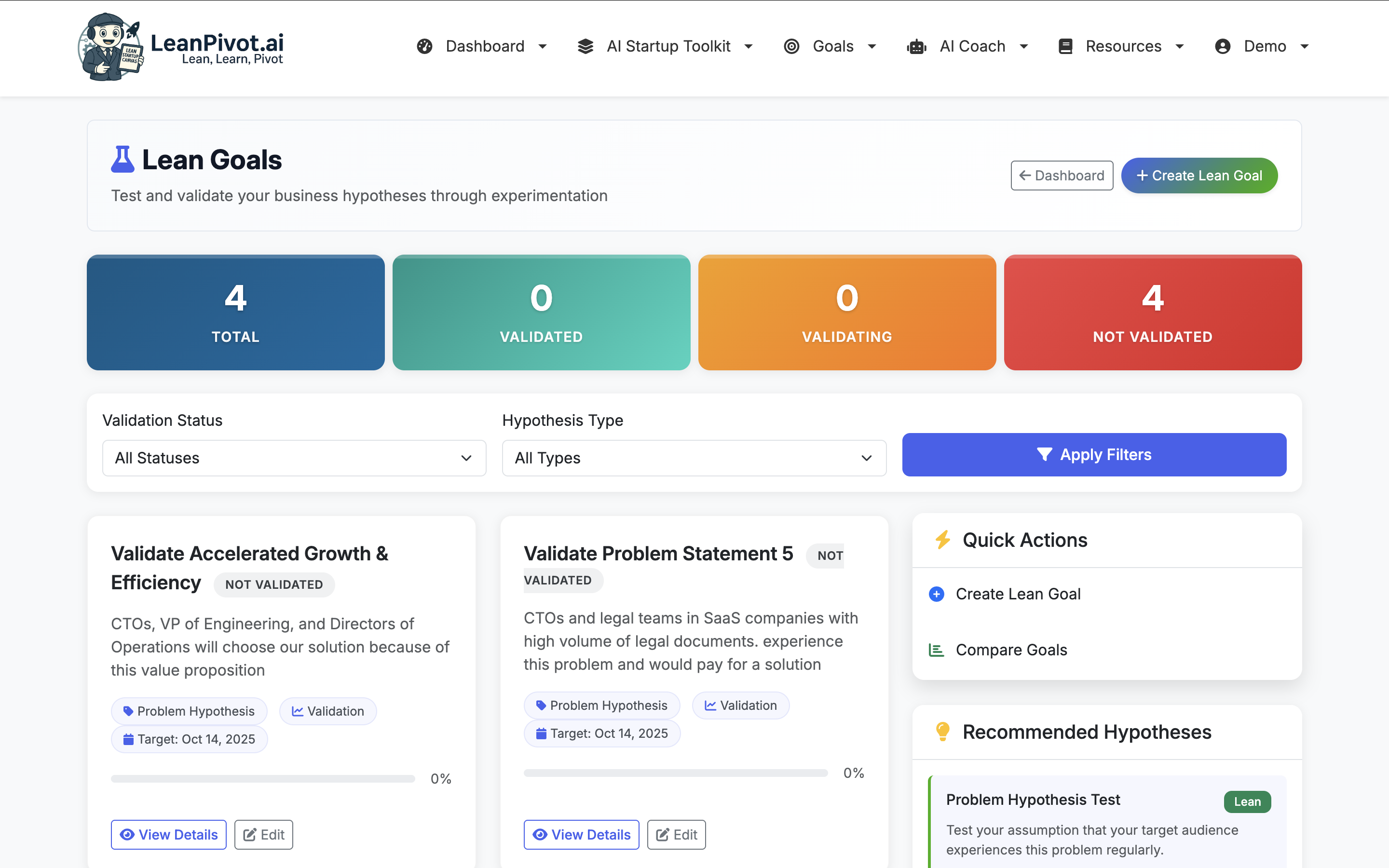Click the lightning bolt Quick Actions icon
Viewport: 1389px width, 868px height.
(x=942, y=540)
